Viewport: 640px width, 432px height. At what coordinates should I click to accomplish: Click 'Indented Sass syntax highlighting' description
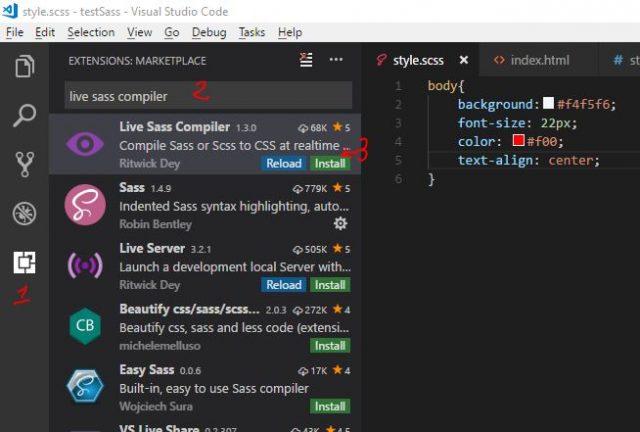point(234,207)
